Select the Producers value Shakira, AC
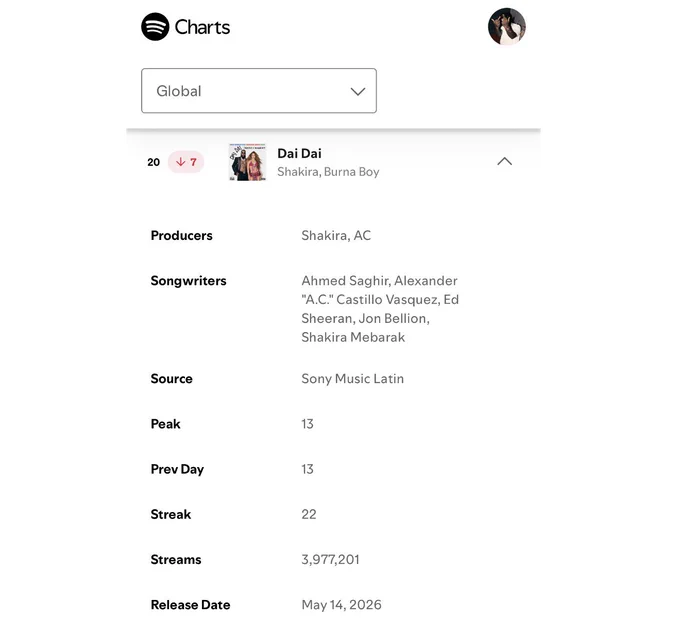680x620 pixels. coord(336,235)
